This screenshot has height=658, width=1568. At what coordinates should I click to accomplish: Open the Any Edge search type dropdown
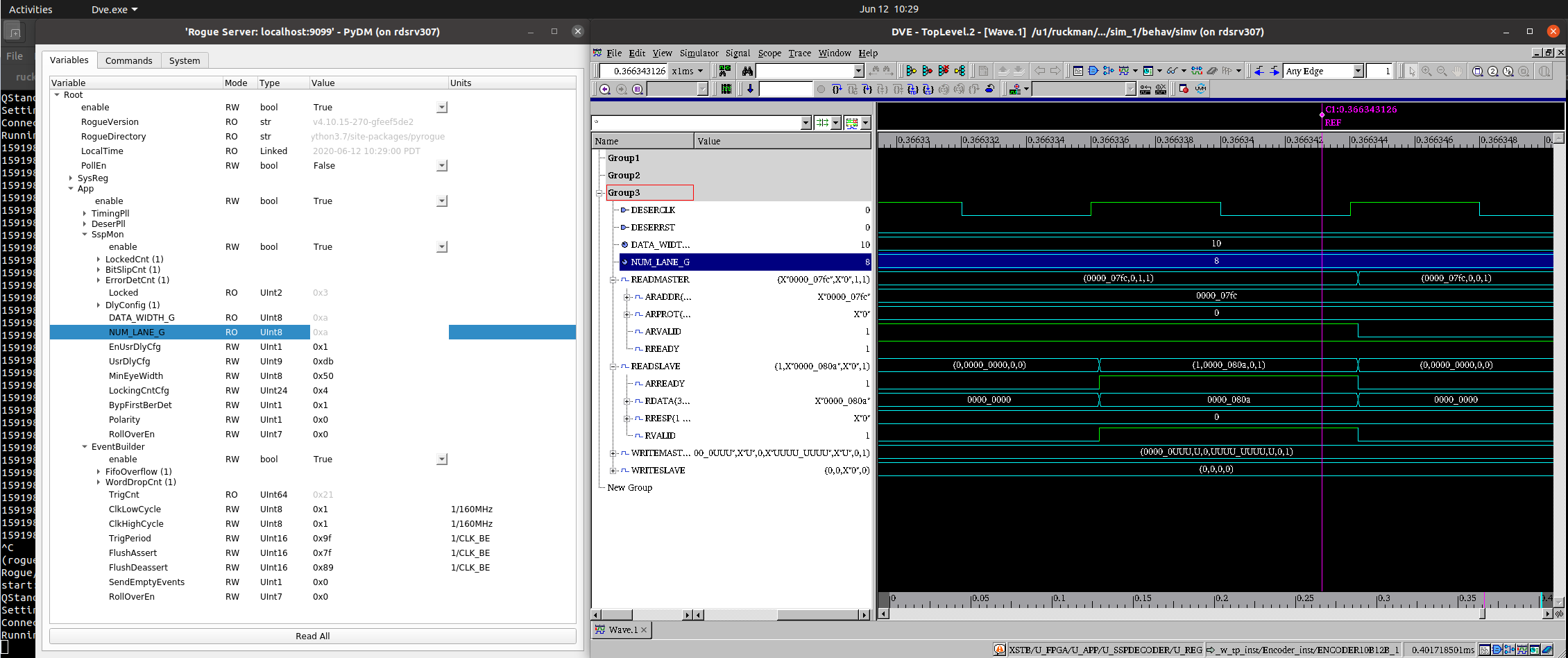[x=1358, y=71]
